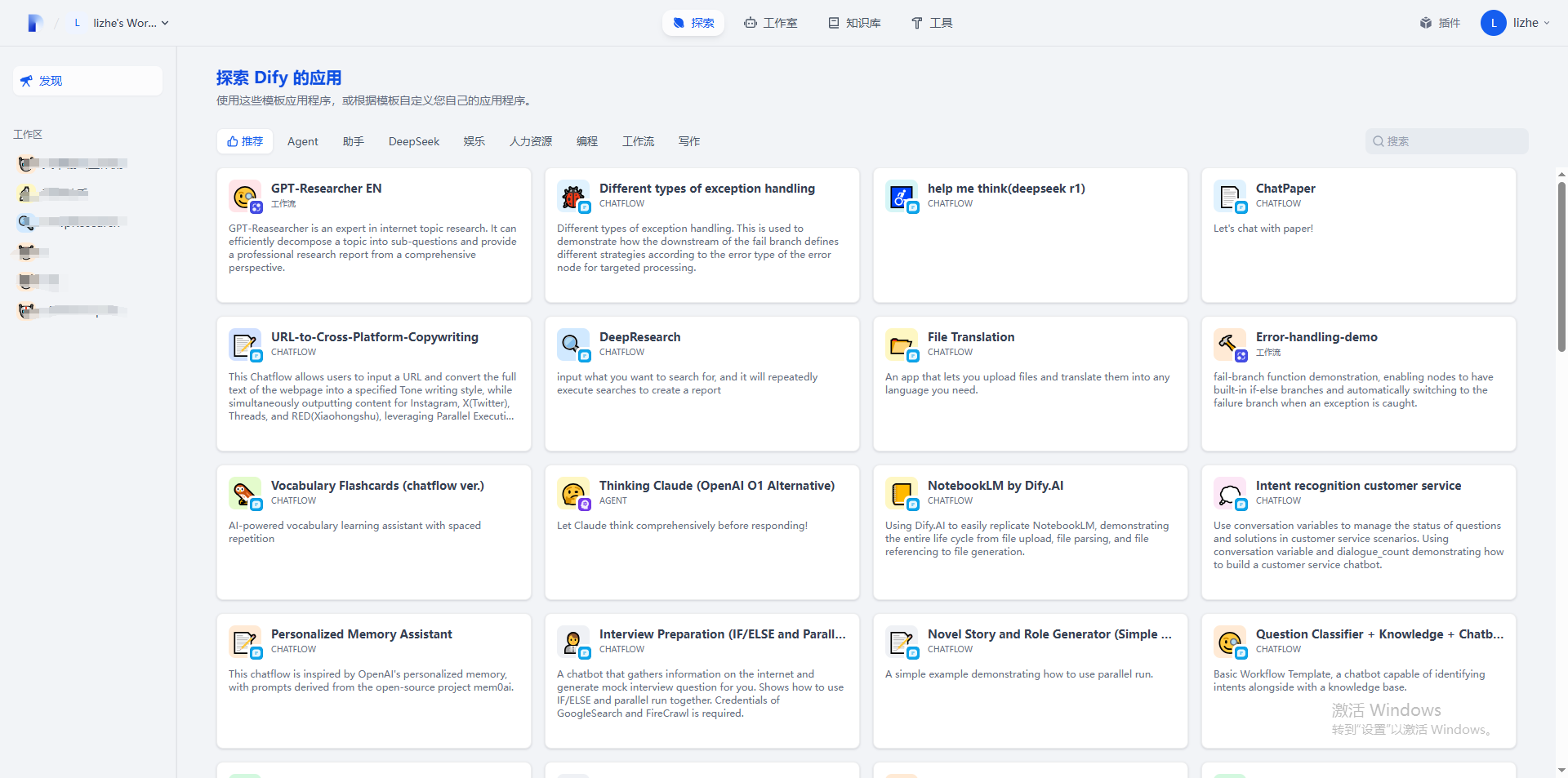Click the Dify logo icon
The height and width of the screenshot is (778, 1568).
point(34,23)
